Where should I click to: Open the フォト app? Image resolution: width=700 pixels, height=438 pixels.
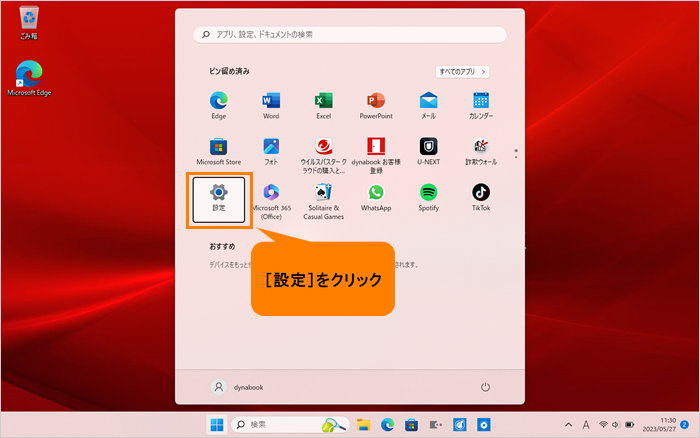coord(271,152)
